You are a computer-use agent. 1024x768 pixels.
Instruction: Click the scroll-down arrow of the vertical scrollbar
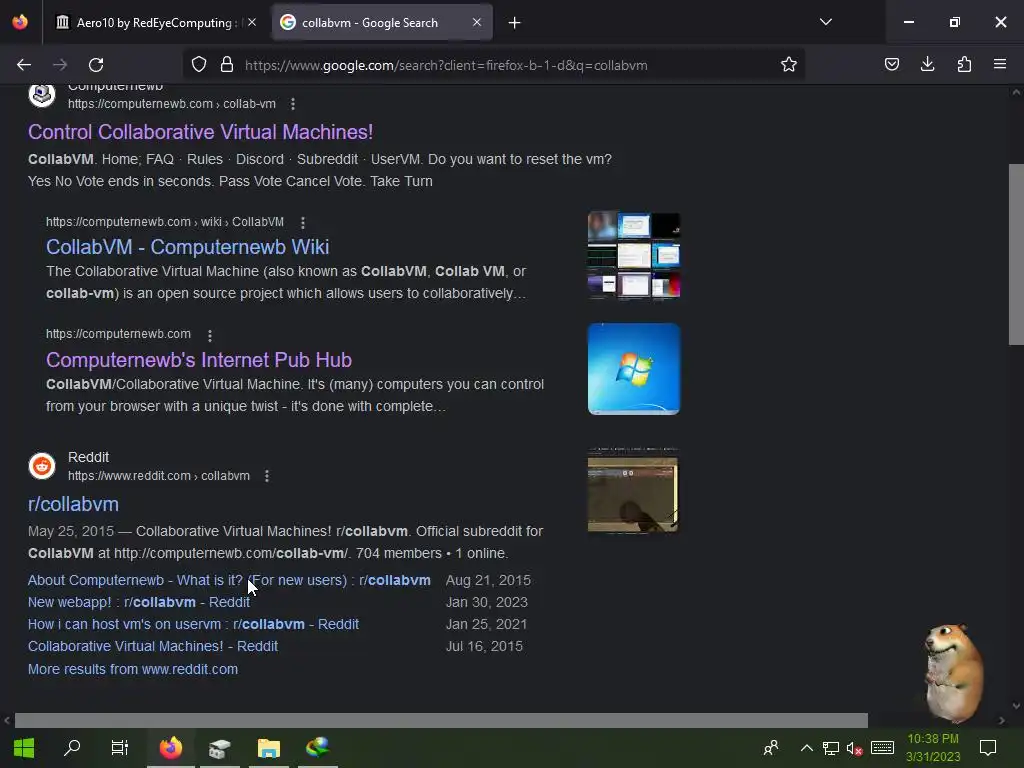pos(1016,706)
